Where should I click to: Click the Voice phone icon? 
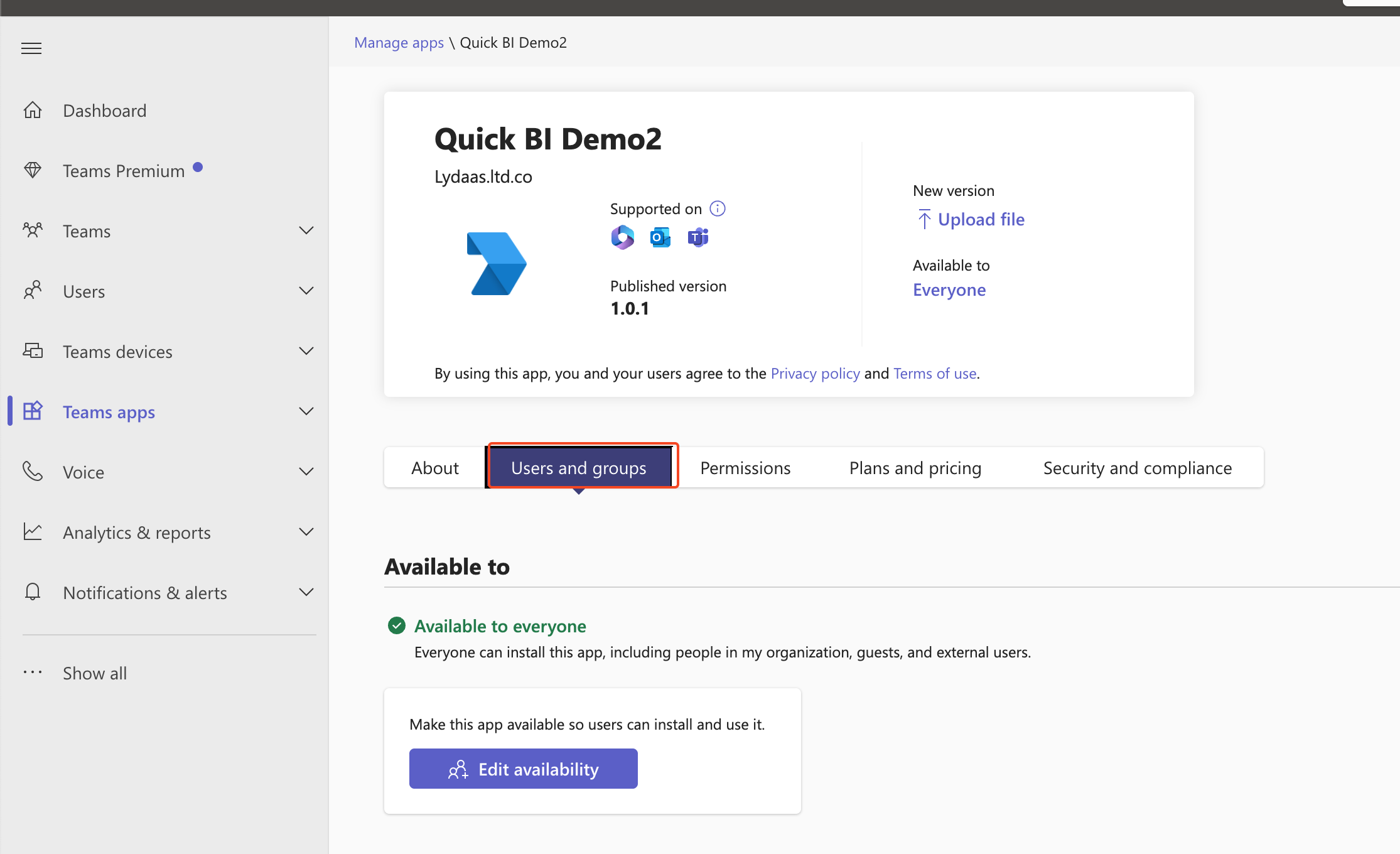(x=33, y=472)
